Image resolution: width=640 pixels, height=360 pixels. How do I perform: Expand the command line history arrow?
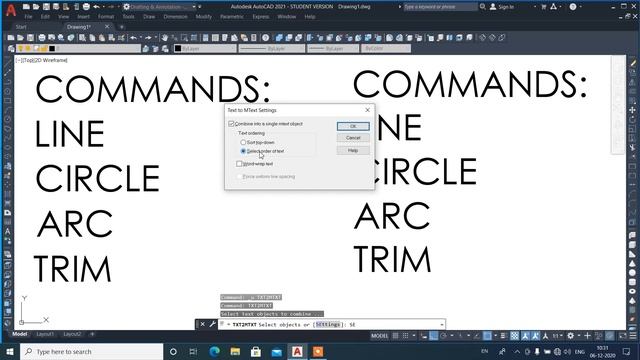[442, 324]
